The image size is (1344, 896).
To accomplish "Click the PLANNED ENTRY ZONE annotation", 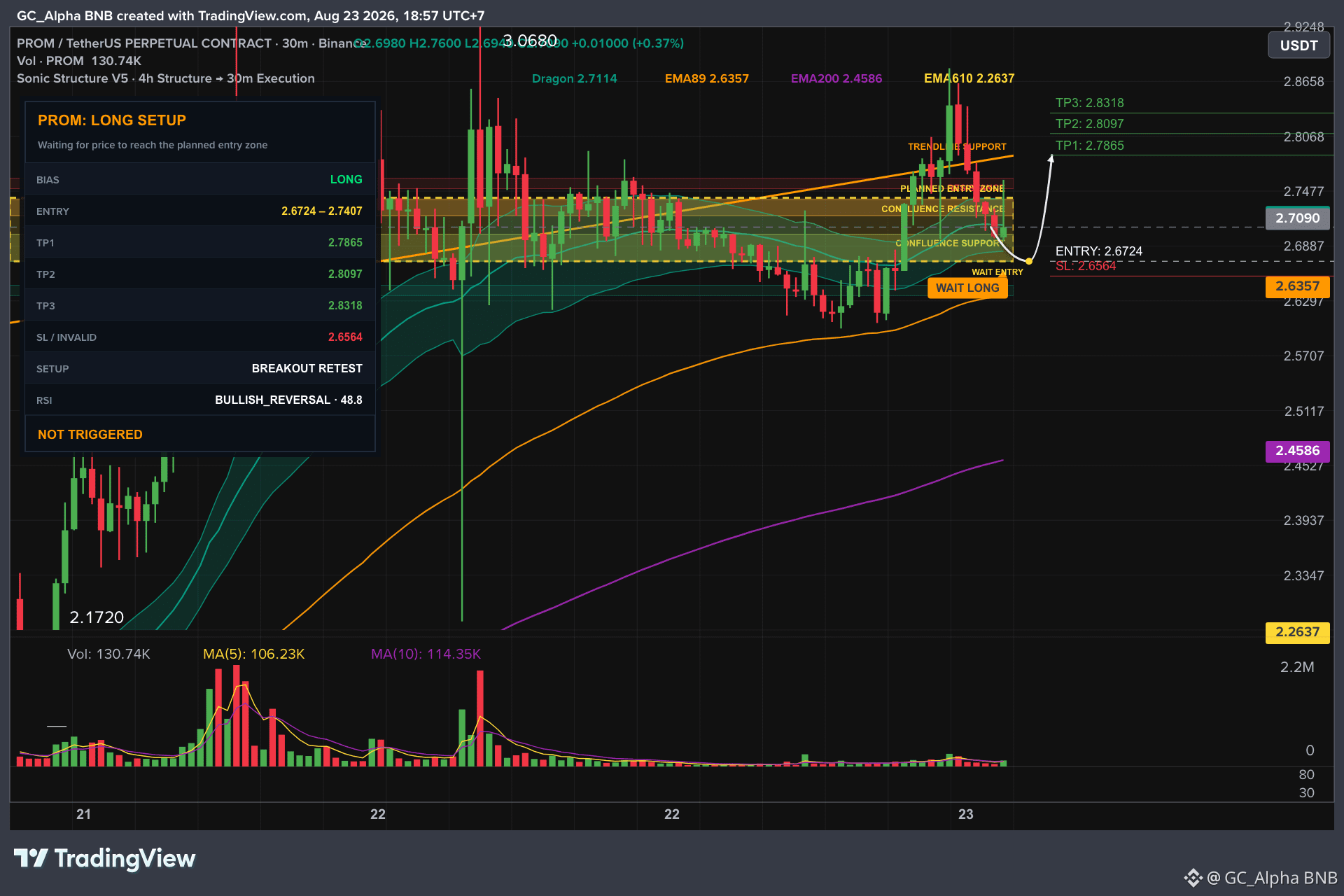I will click(x=952, y=188).
